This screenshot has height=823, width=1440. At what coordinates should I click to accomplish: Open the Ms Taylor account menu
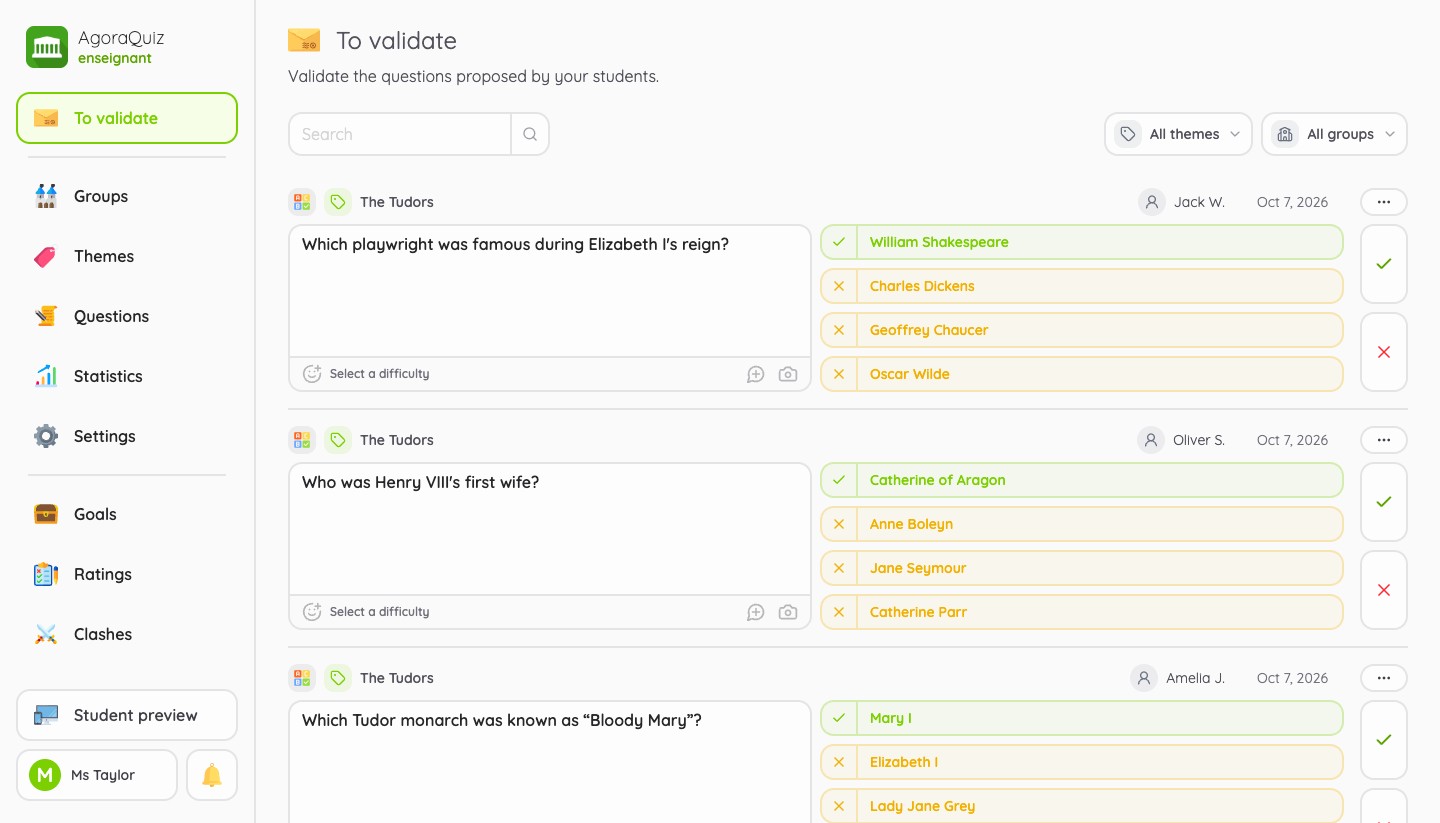click(97, 775)
